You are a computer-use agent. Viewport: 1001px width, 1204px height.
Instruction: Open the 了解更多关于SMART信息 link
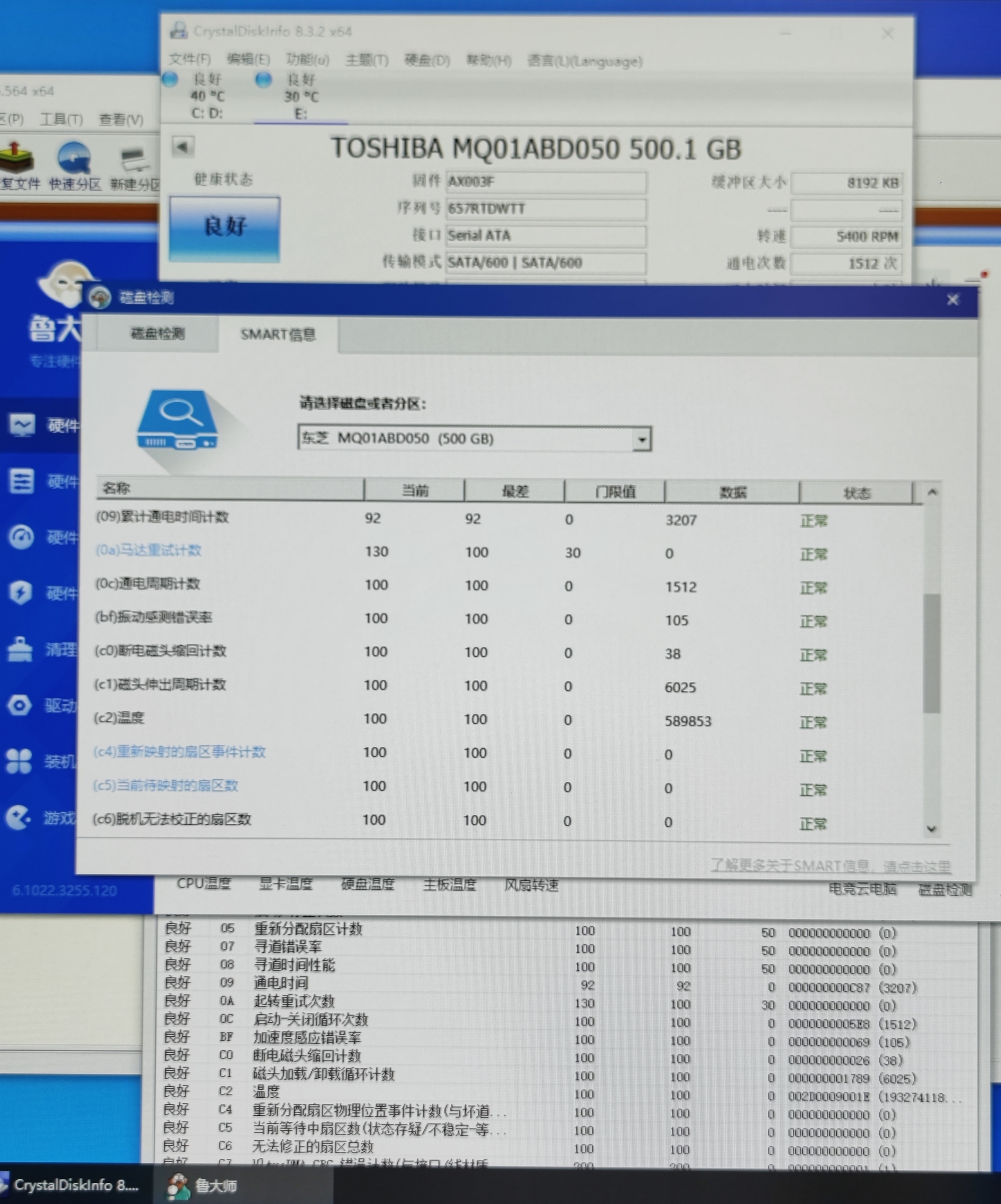coord(831,866)
